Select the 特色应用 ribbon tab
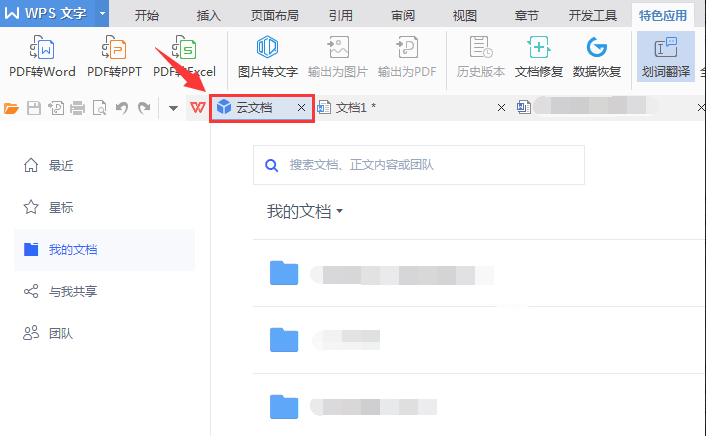 point(663,15)
